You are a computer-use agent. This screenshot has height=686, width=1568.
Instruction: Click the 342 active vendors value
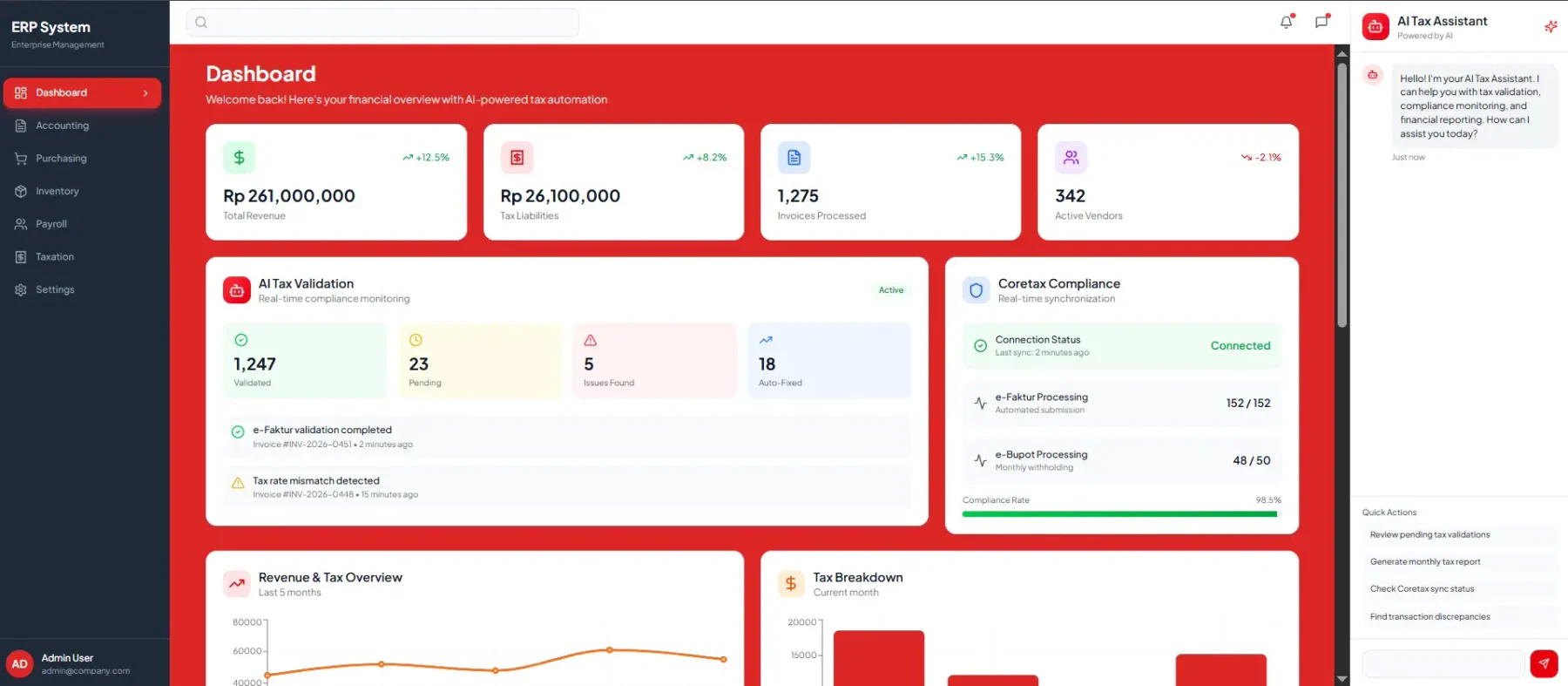(x=1070, y=196)
